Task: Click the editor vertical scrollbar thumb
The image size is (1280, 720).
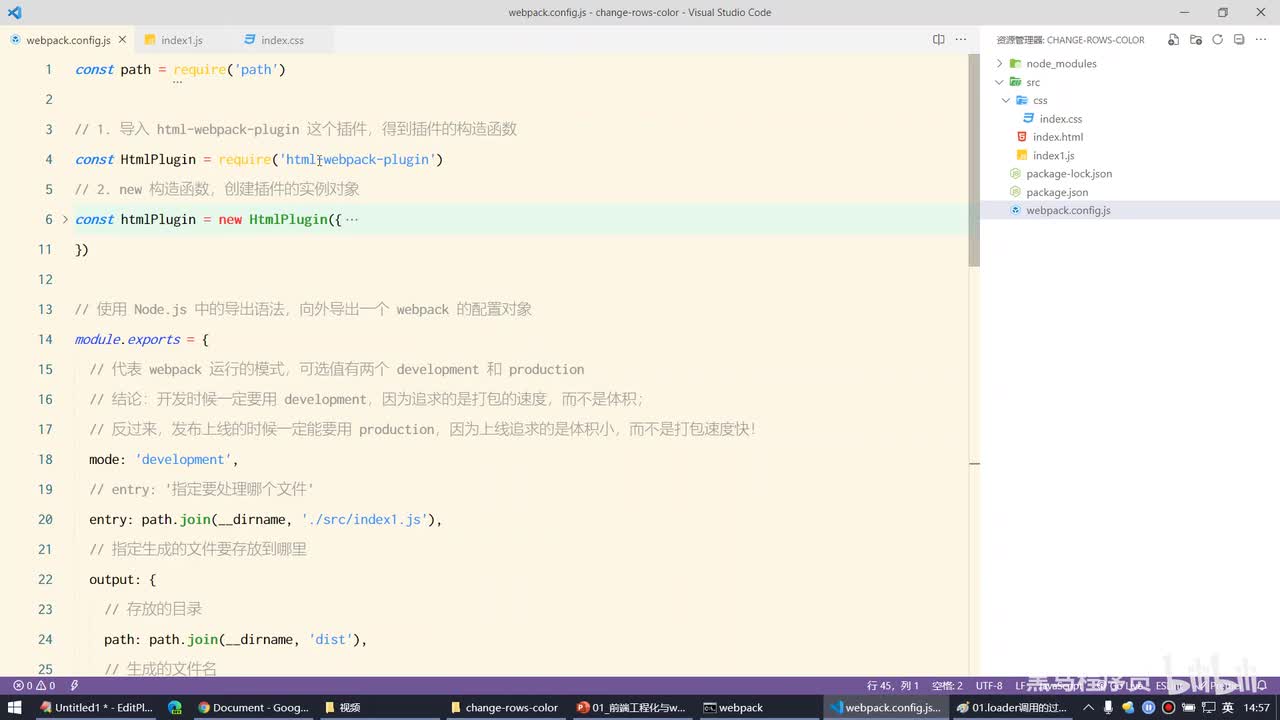Action: (x=974, y=160)
